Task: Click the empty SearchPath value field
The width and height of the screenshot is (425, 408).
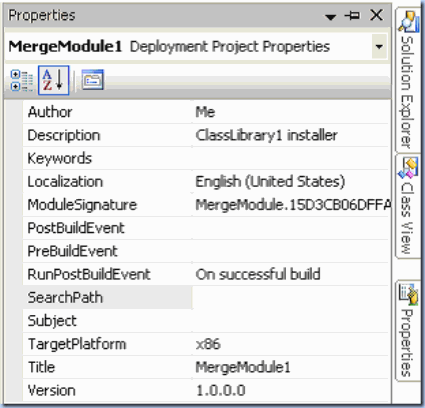Action: click(290, 297)
